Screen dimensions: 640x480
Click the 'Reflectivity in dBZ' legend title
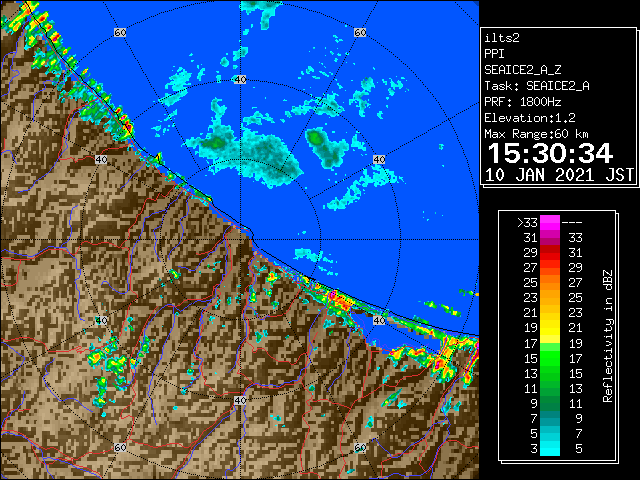(608, 336)
